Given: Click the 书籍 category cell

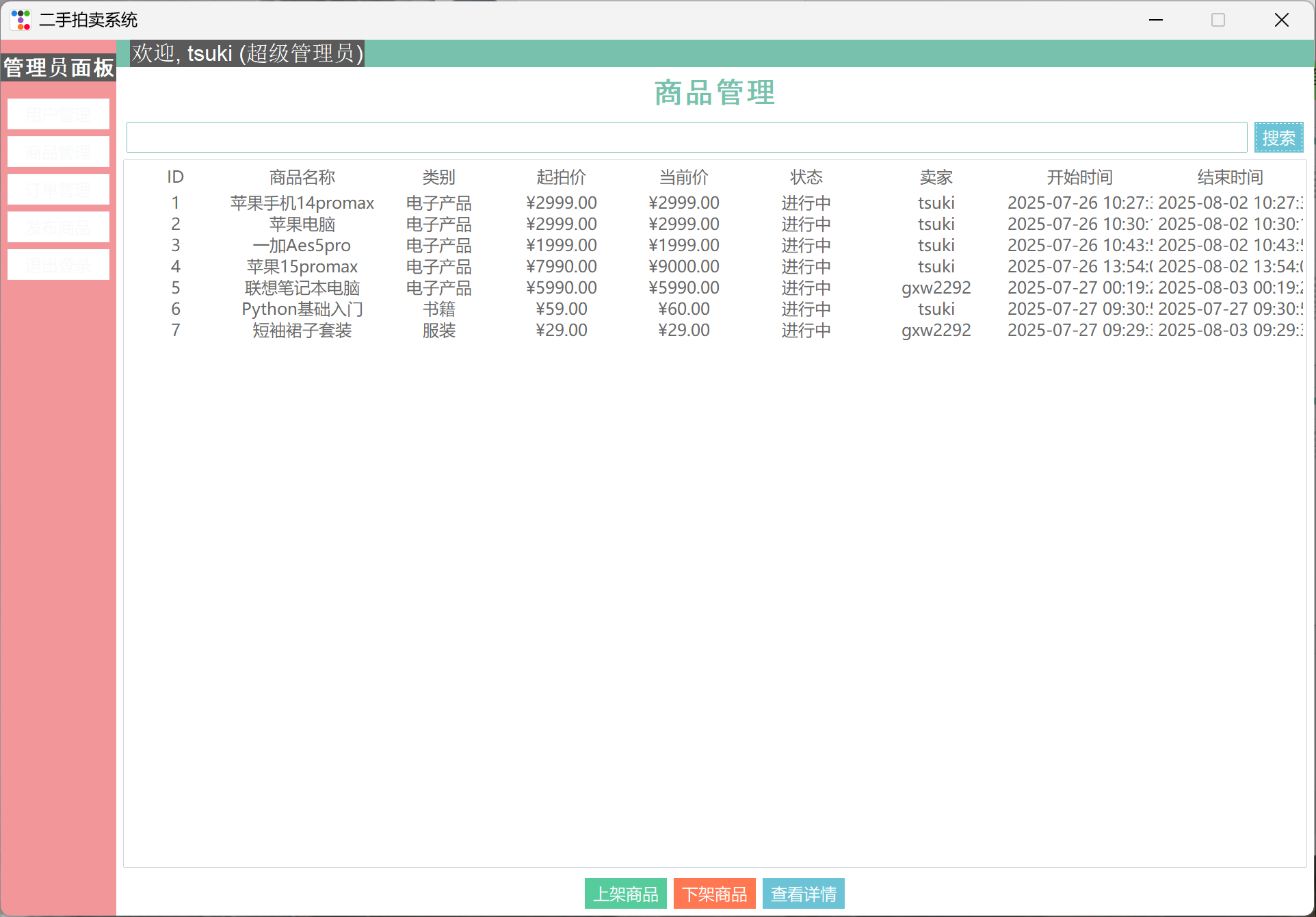Looking at the screenshot, I should click(x=439, y=309).
